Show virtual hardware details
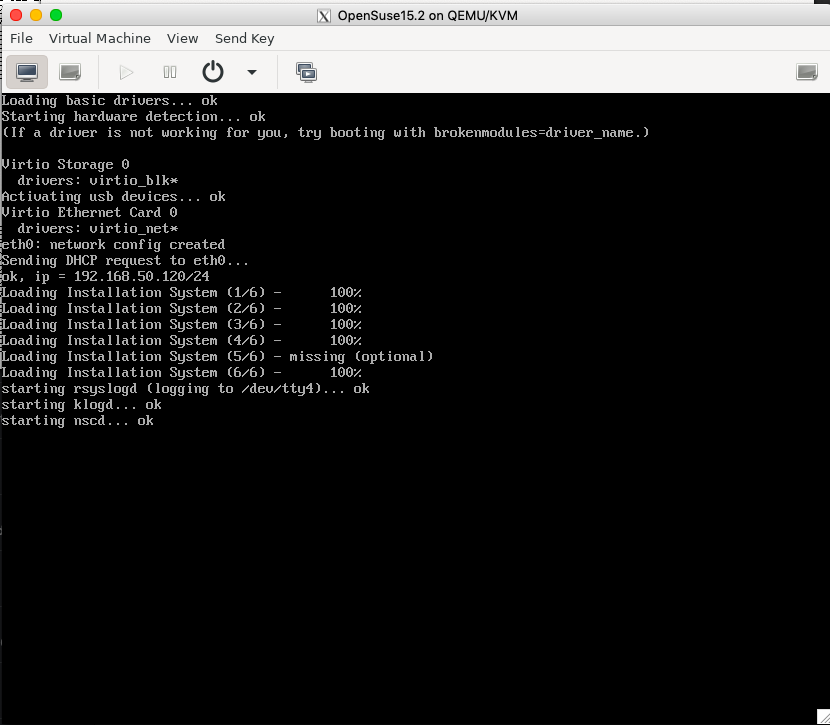The height and width of the screenshot is (725, 830). (70, 72)
